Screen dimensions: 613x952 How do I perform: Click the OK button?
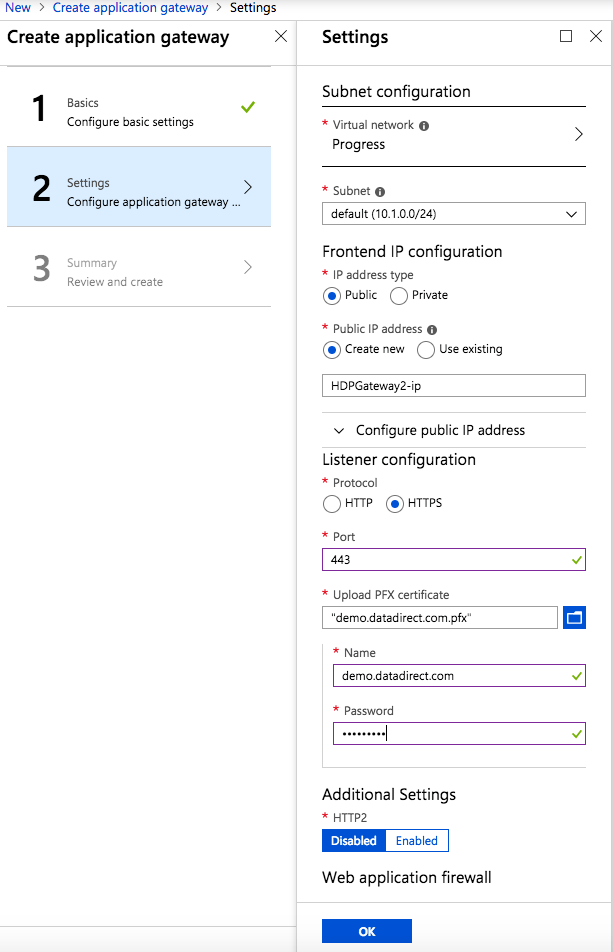coord(366,931)
